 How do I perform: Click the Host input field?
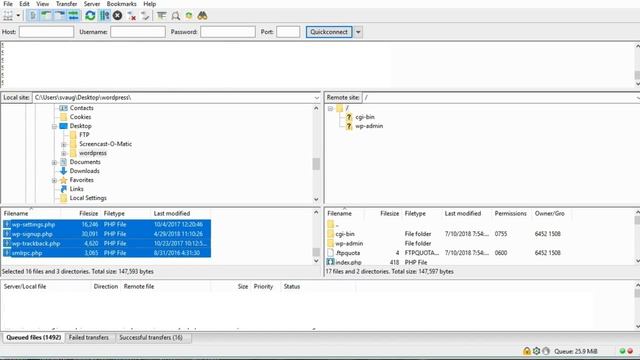pos(46,32)
